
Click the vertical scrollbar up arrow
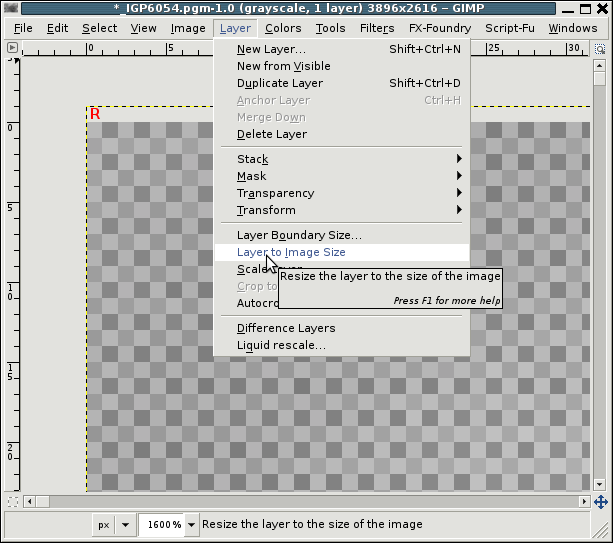point(599,66)
